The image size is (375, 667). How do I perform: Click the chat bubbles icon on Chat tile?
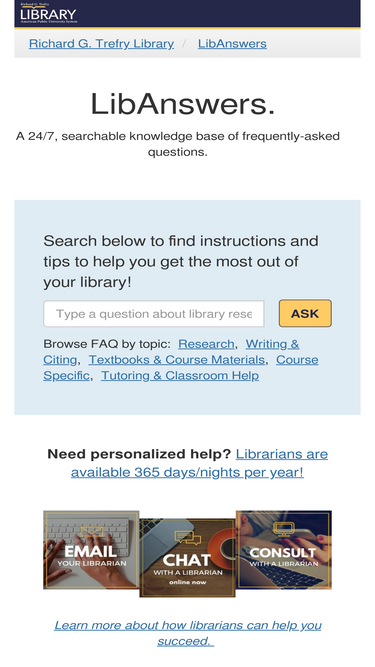(188, 538)
